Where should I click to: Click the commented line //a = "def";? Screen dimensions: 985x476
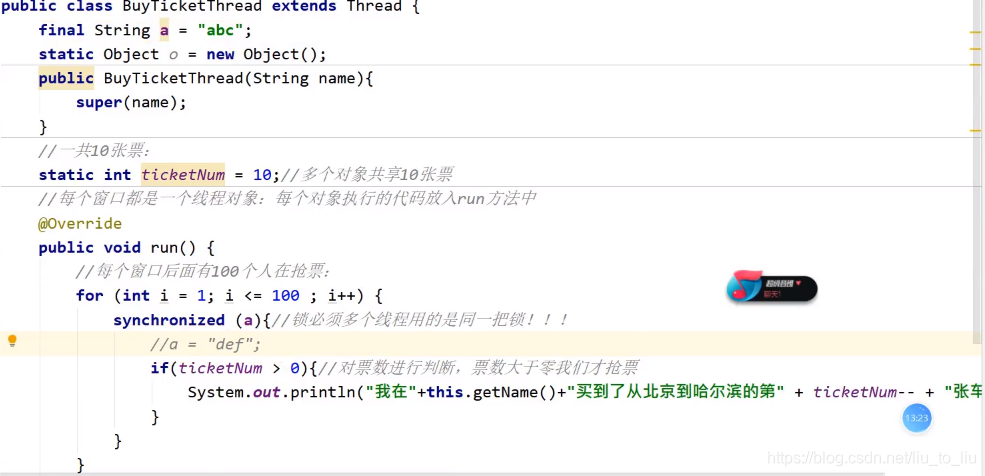pos(206,345)
